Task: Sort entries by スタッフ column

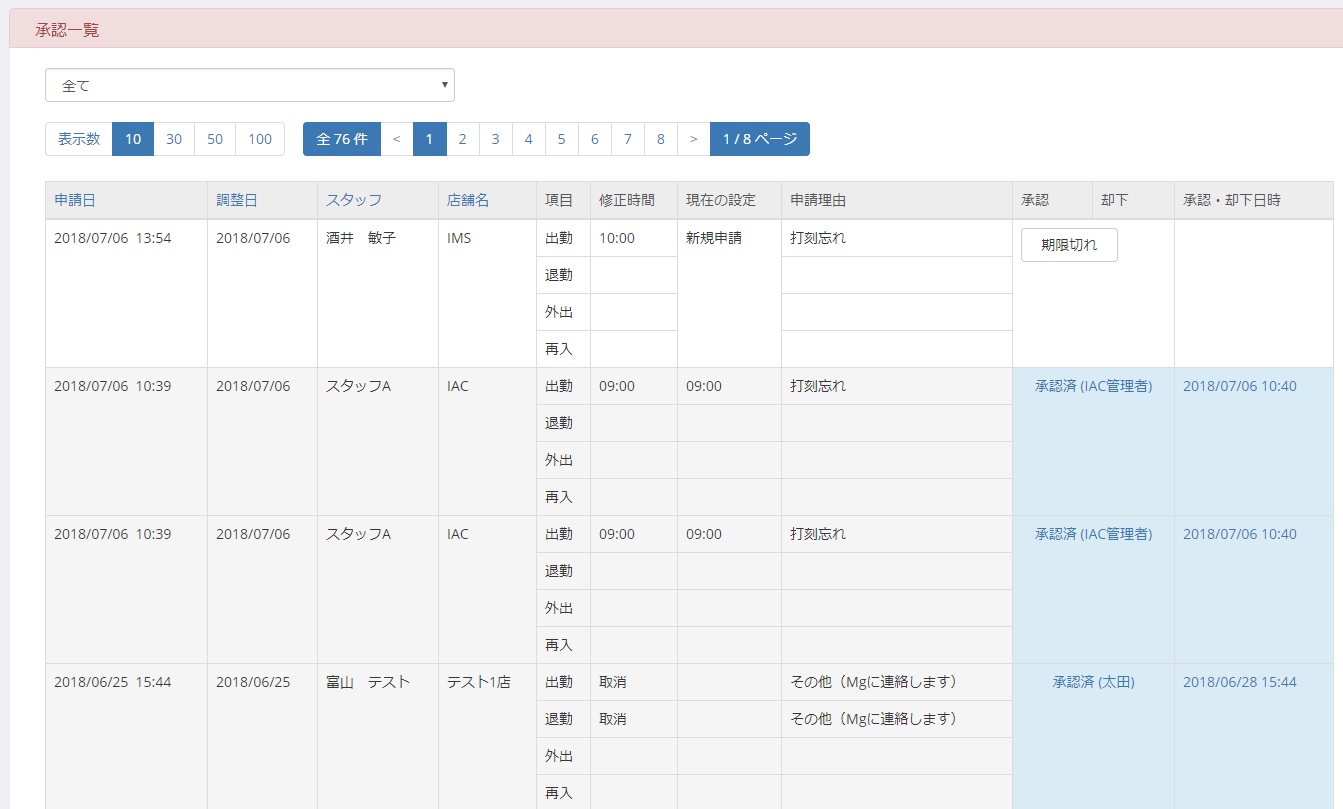Action: click(344, 199)
